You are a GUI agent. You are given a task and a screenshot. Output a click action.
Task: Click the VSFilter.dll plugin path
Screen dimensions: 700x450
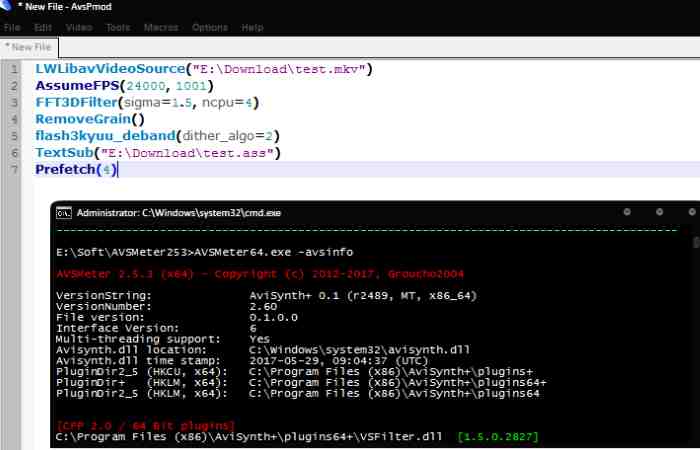point(249,436)
